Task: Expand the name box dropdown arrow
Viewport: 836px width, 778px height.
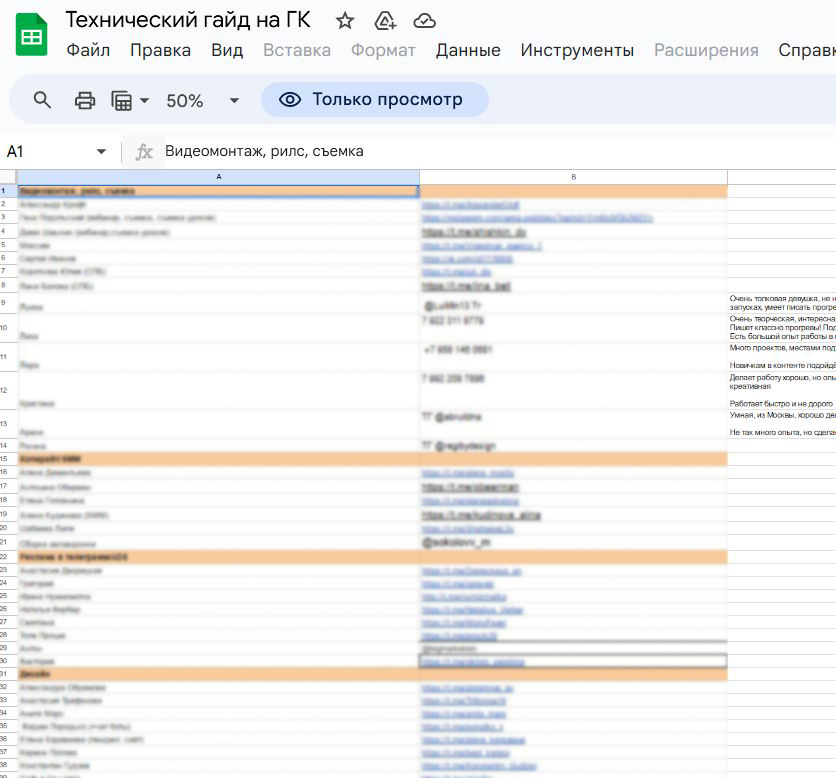Action: pyautogui.click(x=101, y=152)
